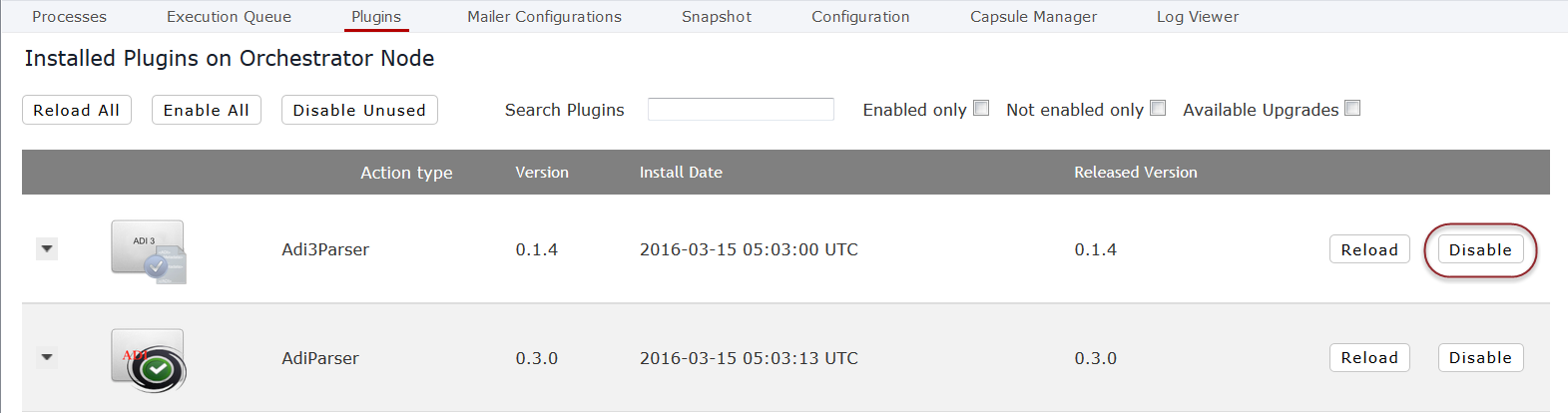The image size is (1568, 413).
Task: Expand the Adi3Parser row arrow
Action: pos(47,248)
